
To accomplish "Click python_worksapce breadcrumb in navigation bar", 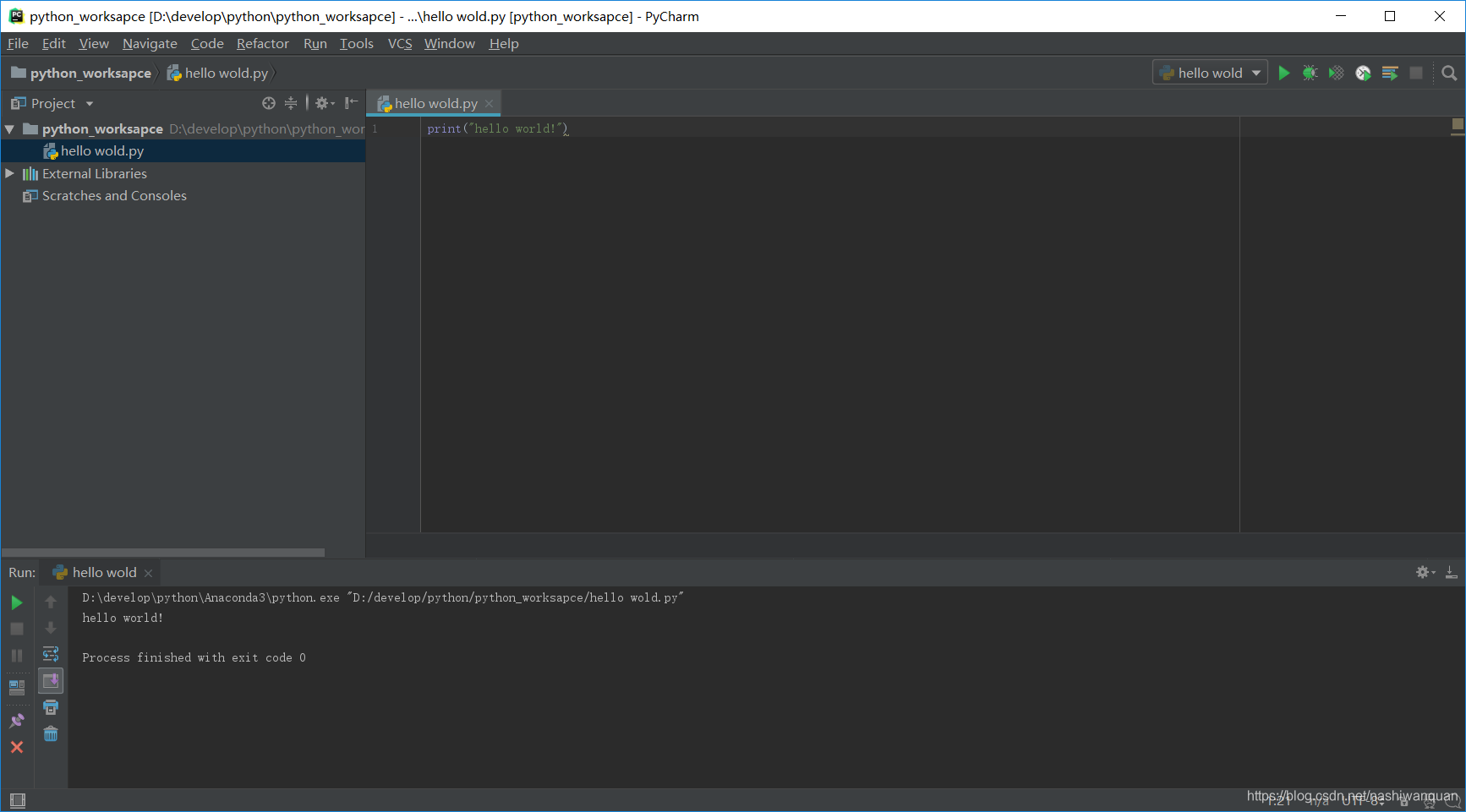I will coord(81,74).
